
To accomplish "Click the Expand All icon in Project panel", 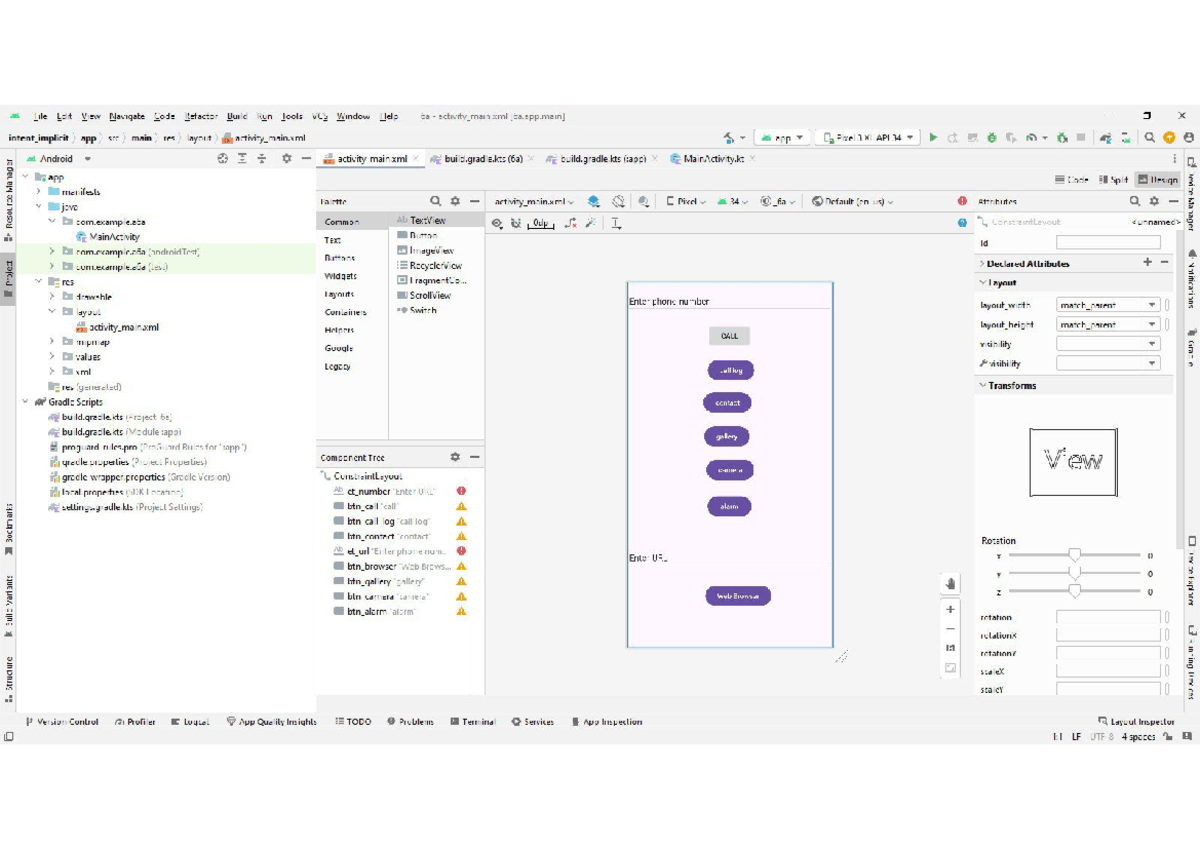I will 243,158.
